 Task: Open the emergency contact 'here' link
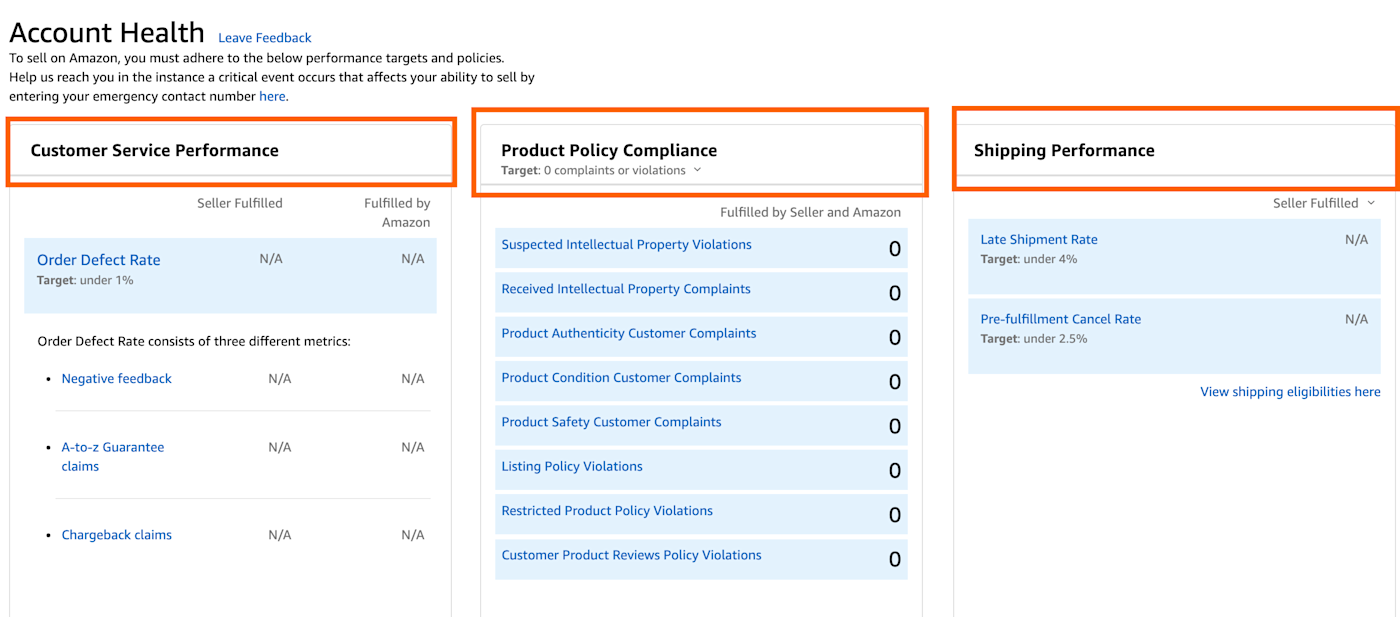tap(272, 97)
